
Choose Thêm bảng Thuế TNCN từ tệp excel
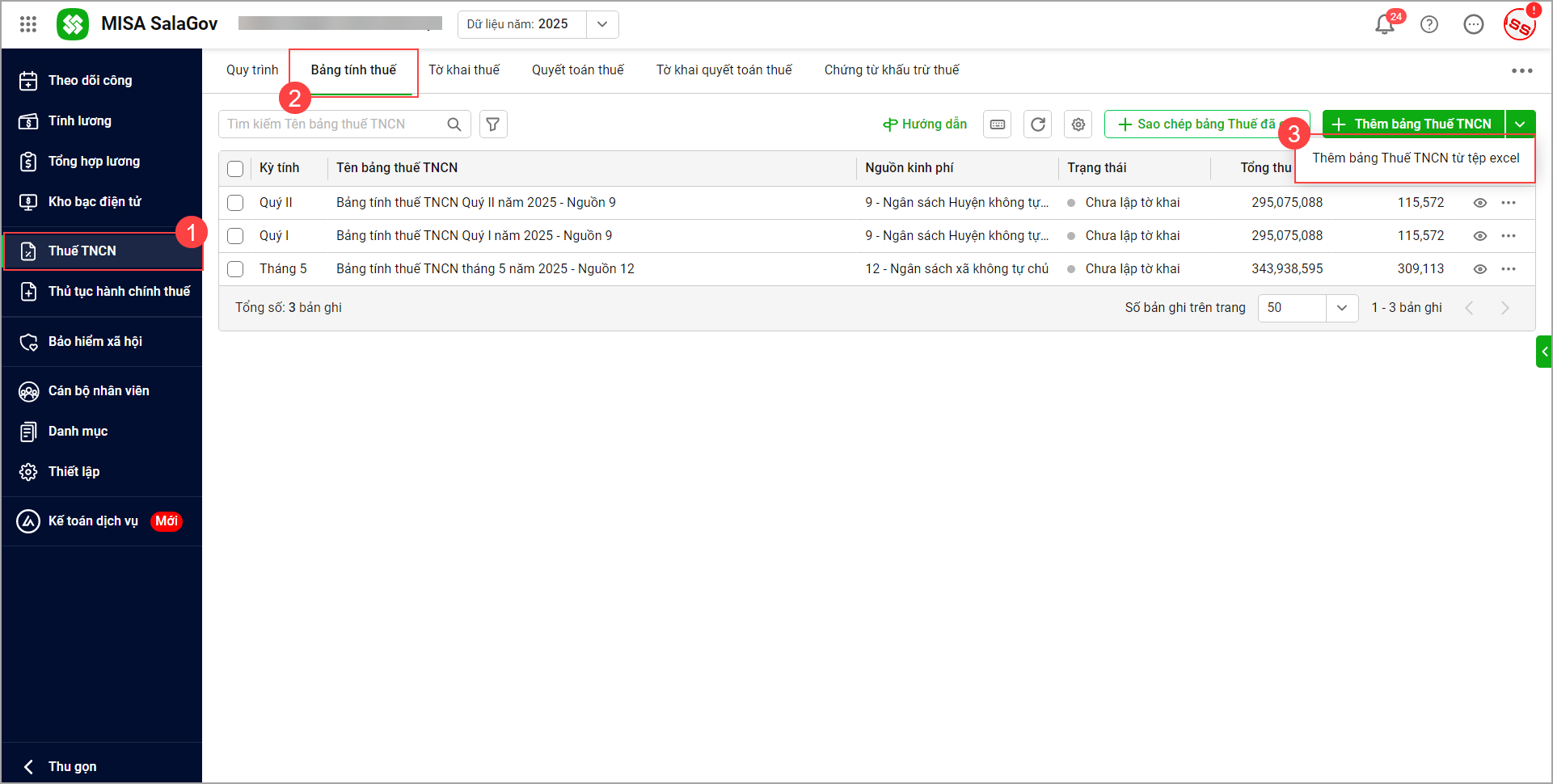(1416, 158)
